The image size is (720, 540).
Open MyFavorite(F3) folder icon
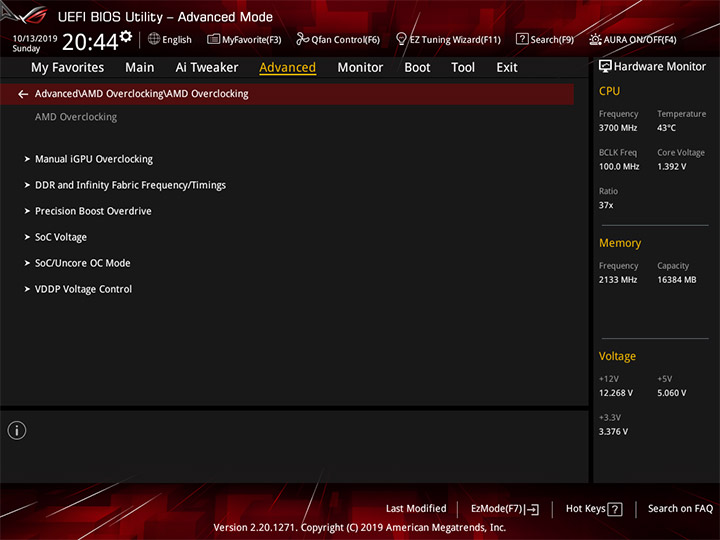[x=213, y=39]
